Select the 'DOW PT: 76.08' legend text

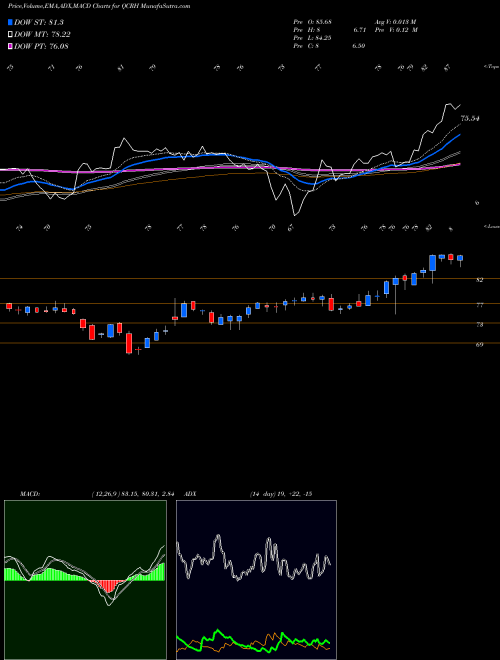point(41,46)
